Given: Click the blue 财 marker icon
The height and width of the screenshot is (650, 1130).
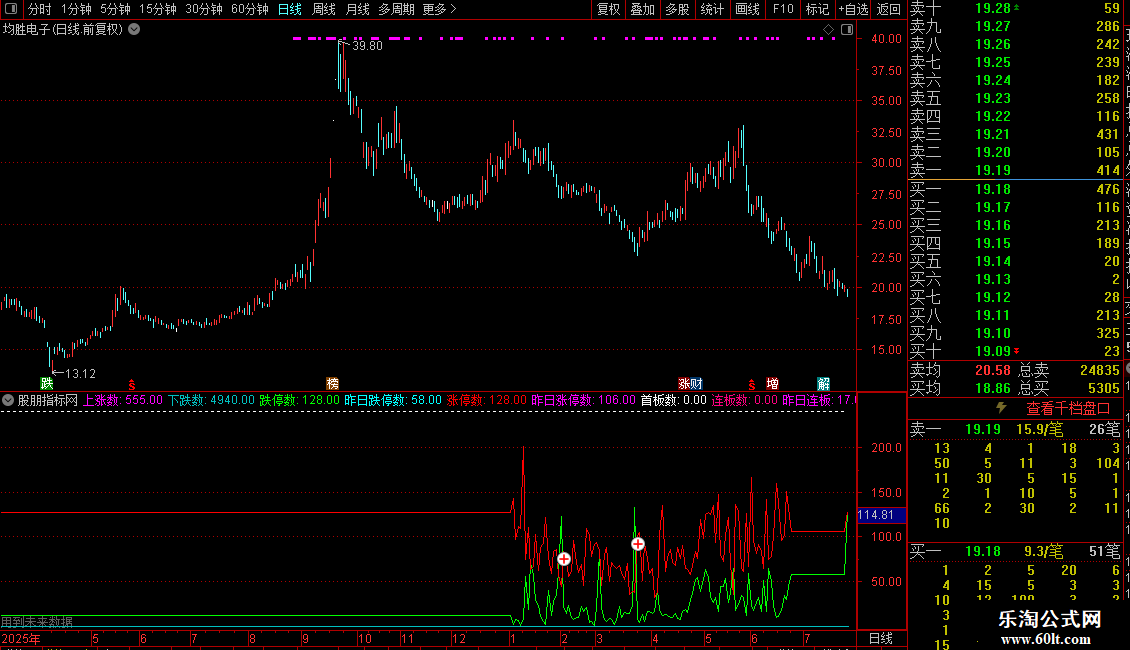Looking at the screenshot, I should click(x=696, y=383).
